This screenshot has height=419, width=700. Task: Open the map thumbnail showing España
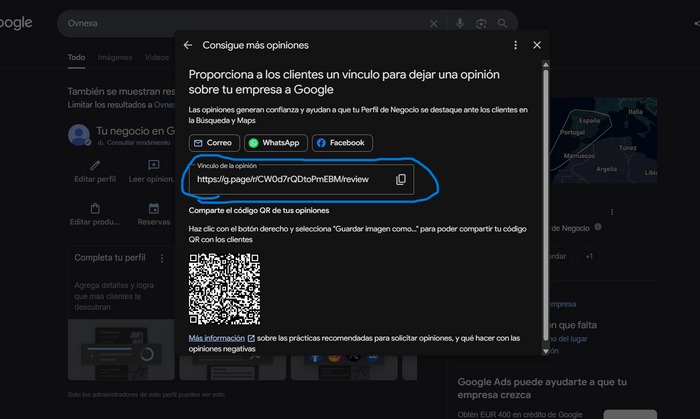coord(603,141)
